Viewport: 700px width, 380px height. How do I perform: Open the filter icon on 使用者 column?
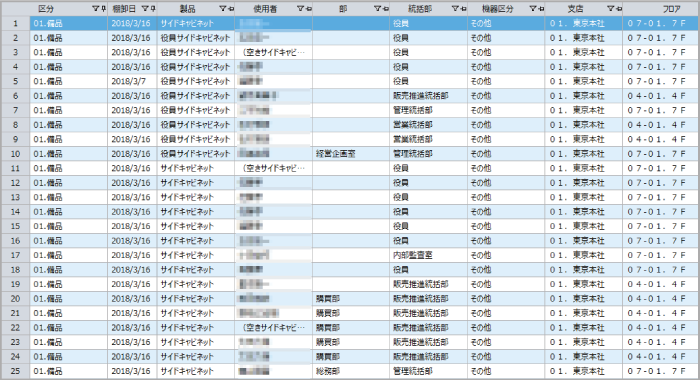point(300,8)
